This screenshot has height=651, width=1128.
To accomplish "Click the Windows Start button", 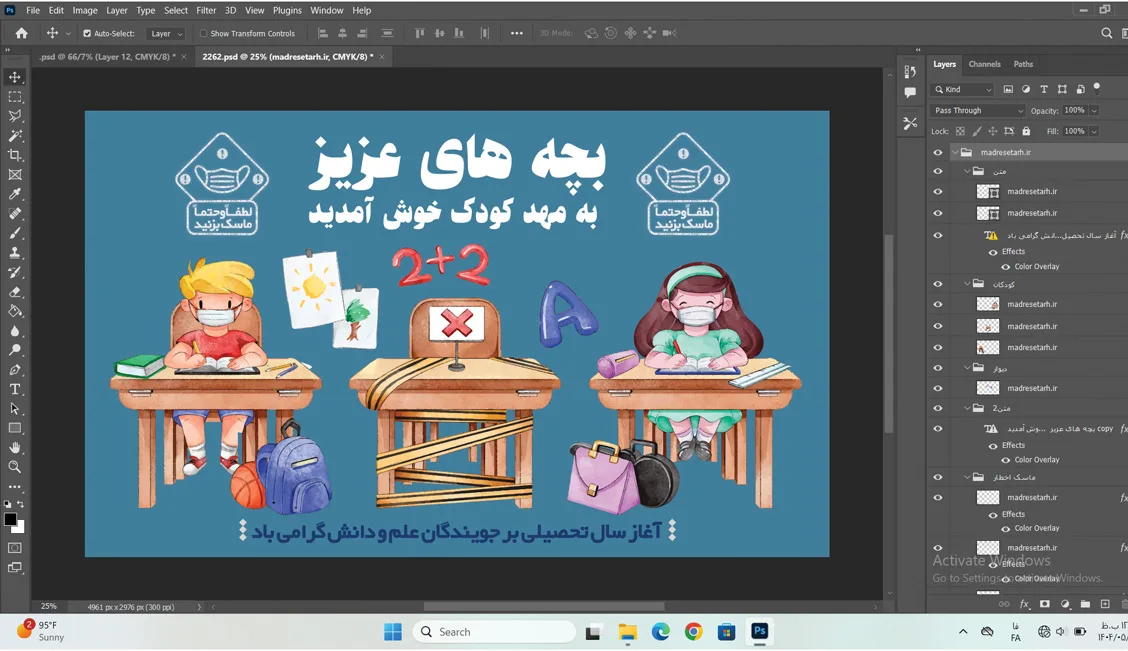I will coord(393,632).
